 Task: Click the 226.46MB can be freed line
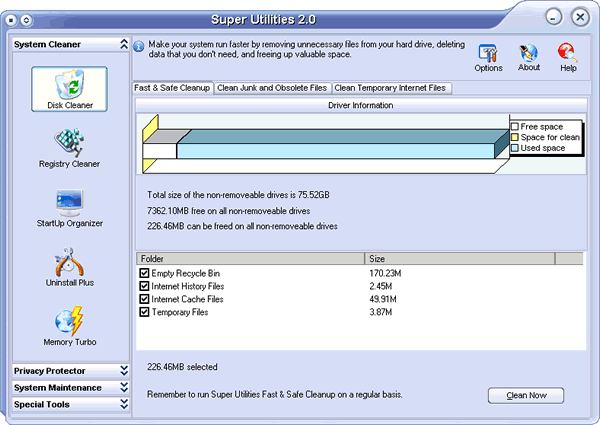coord(242,226)
